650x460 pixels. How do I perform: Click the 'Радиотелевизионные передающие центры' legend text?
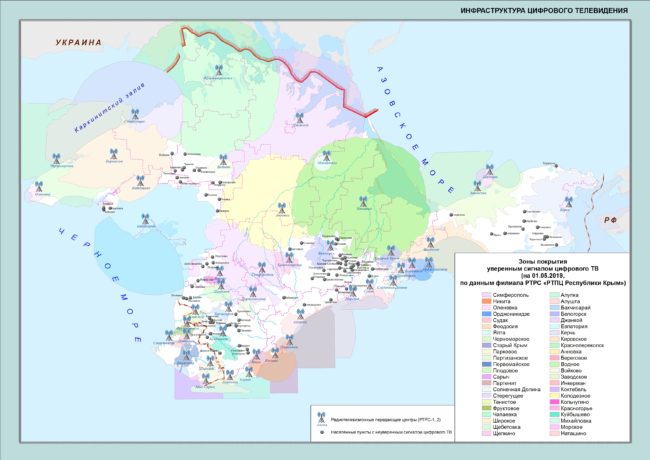point(386,419)
